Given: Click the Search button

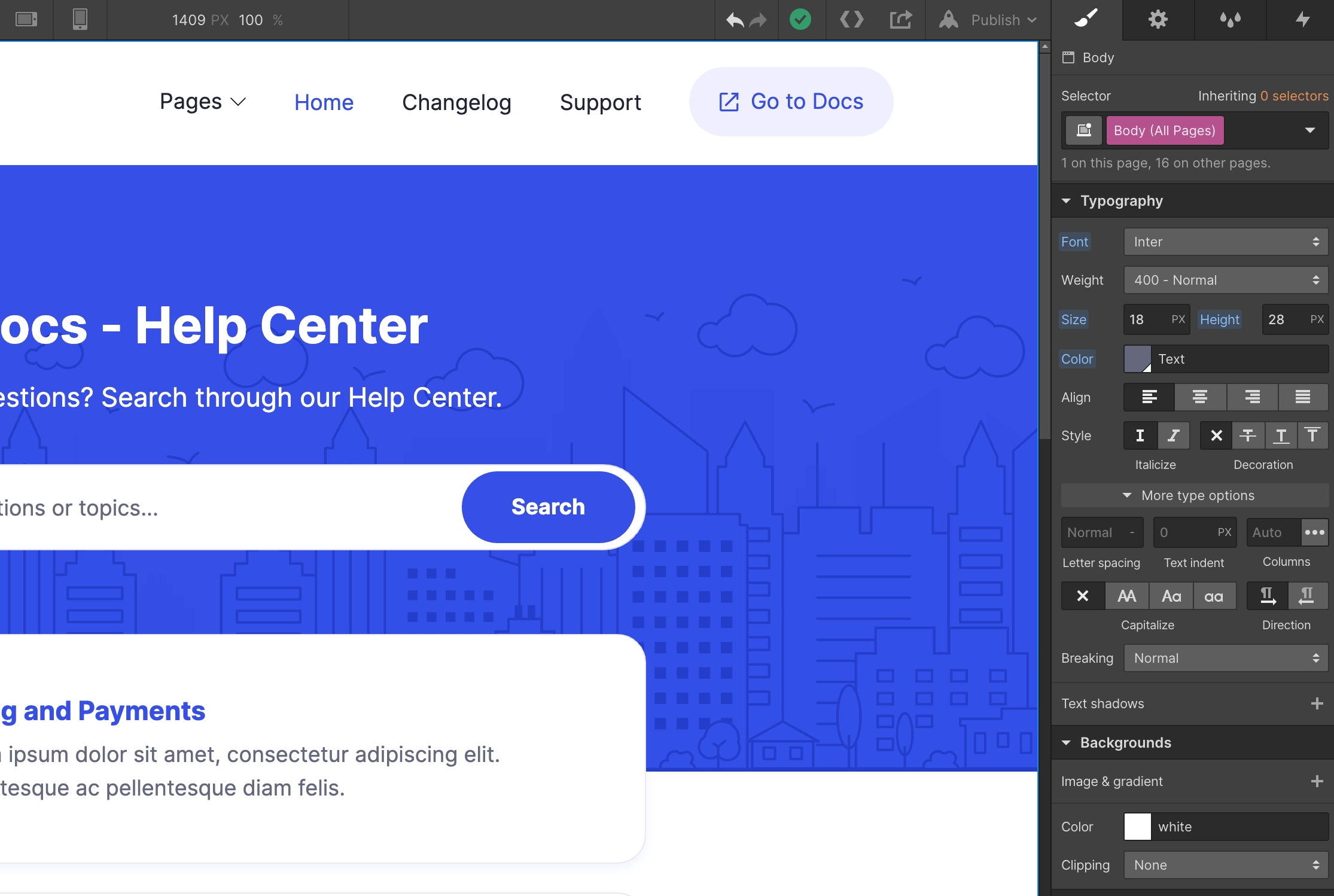Looking at the screenshot, I should coord(548,507).
